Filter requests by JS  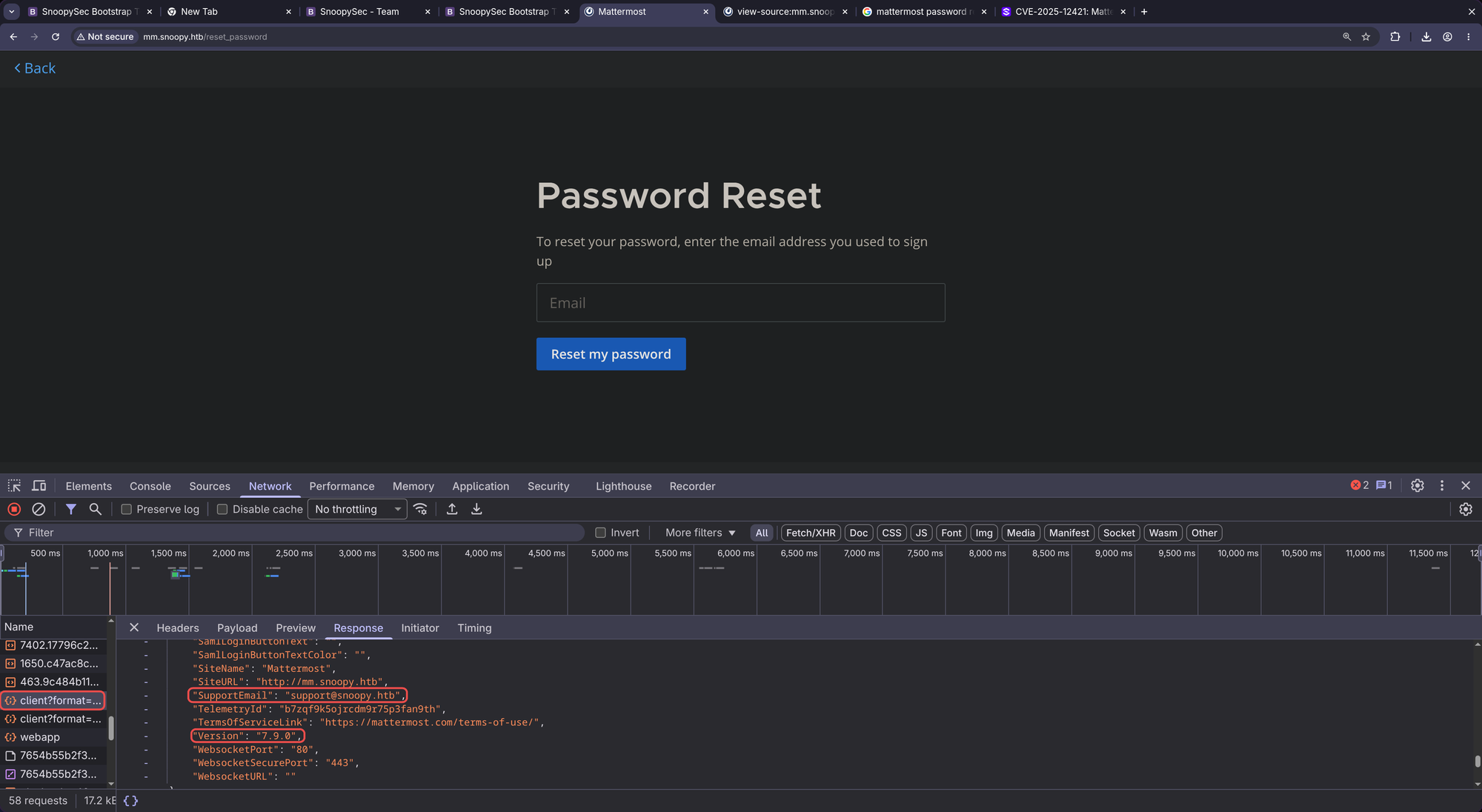coord(921,533)
